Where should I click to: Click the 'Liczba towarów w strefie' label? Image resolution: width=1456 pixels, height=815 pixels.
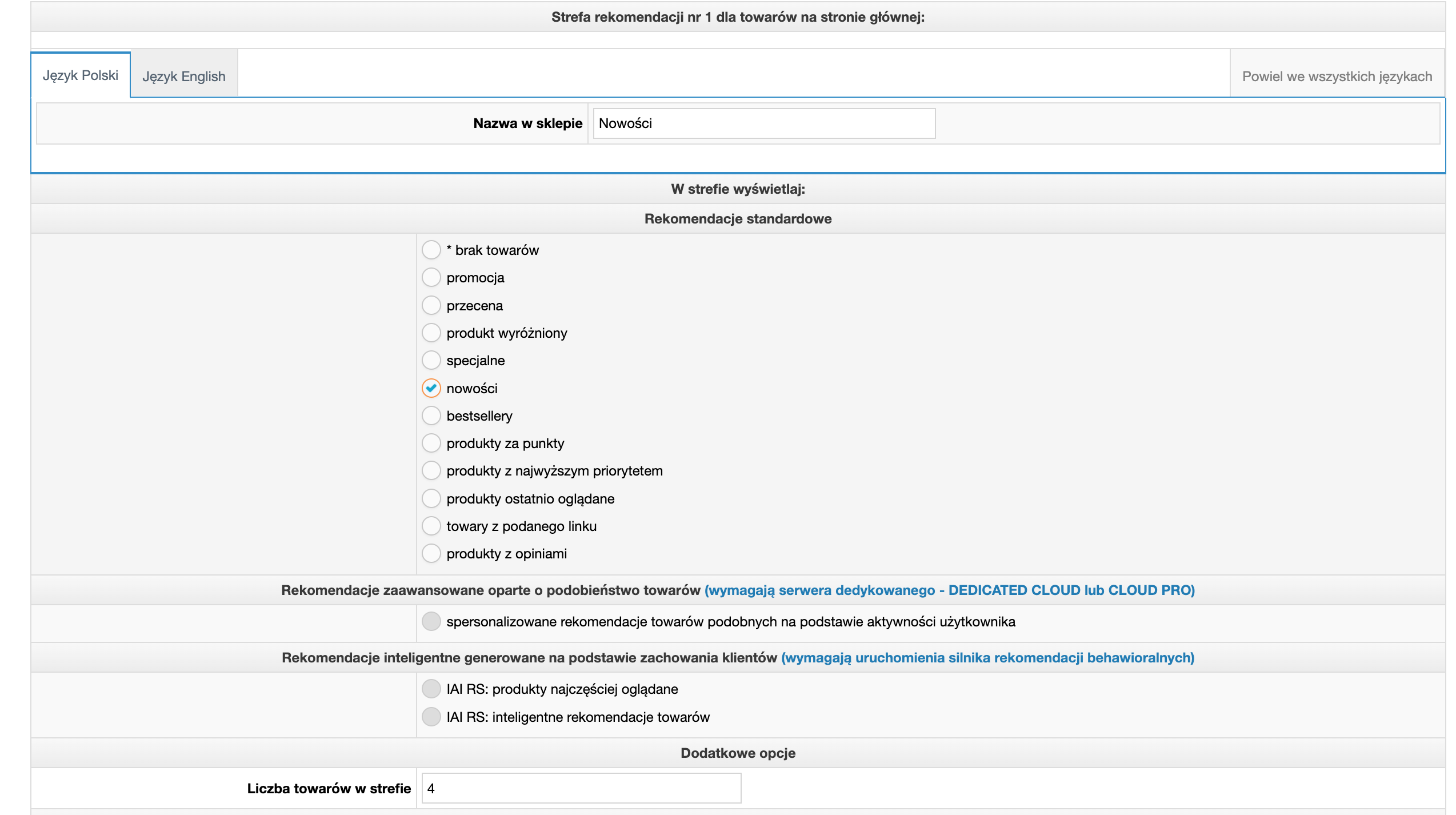click(329, 789)
